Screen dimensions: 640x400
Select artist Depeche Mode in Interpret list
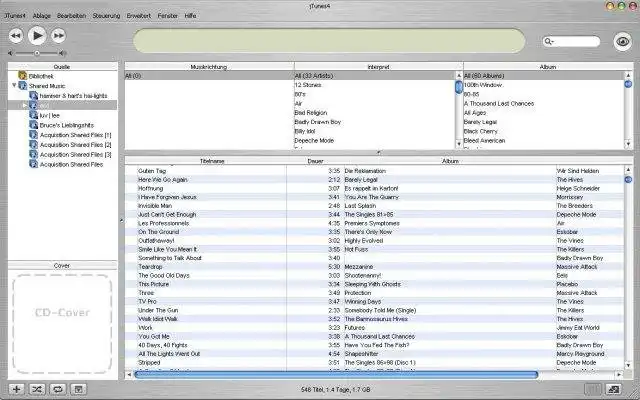click(x=314, y=140)
